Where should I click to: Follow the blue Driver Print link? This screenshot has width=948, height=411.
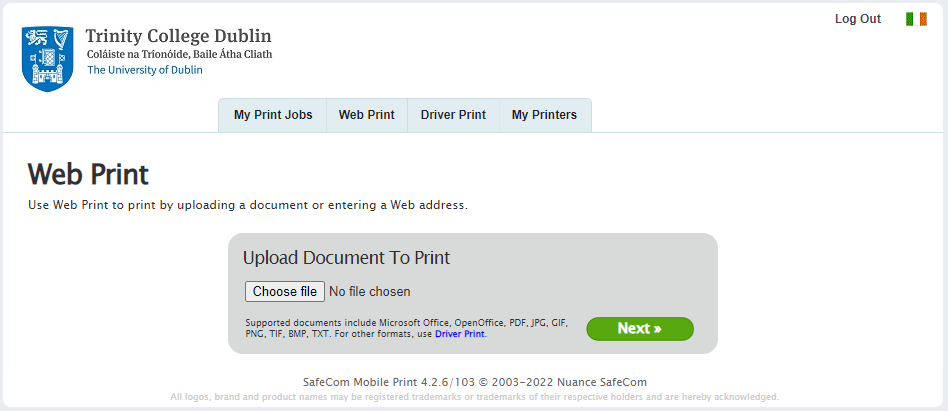point(460,334)
